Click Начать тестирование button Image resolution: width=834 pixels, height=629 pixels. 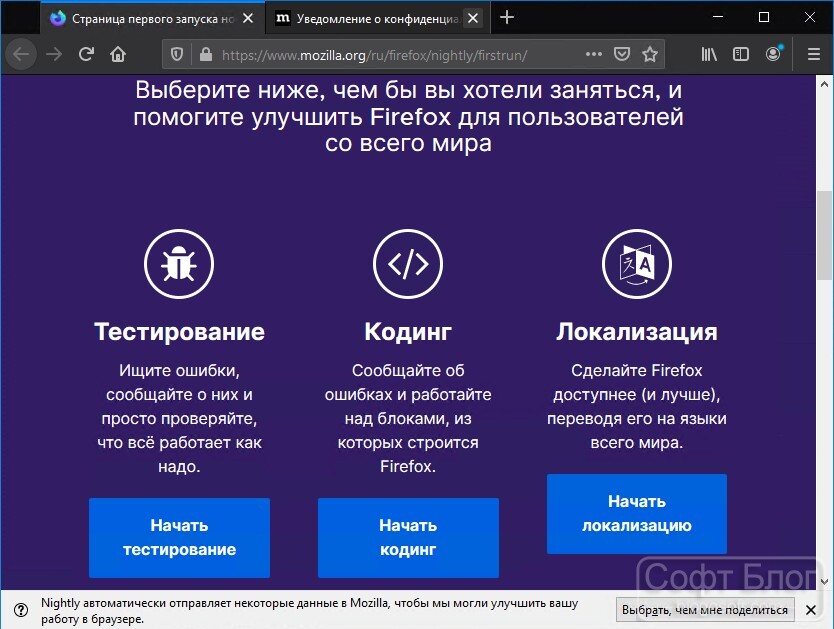179,538
